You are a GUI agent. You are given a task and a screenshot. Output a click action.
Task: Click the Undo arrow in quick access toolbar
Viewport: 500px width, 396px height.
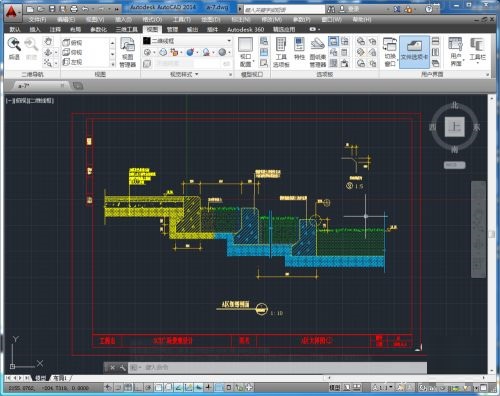[x=85, y=9]
